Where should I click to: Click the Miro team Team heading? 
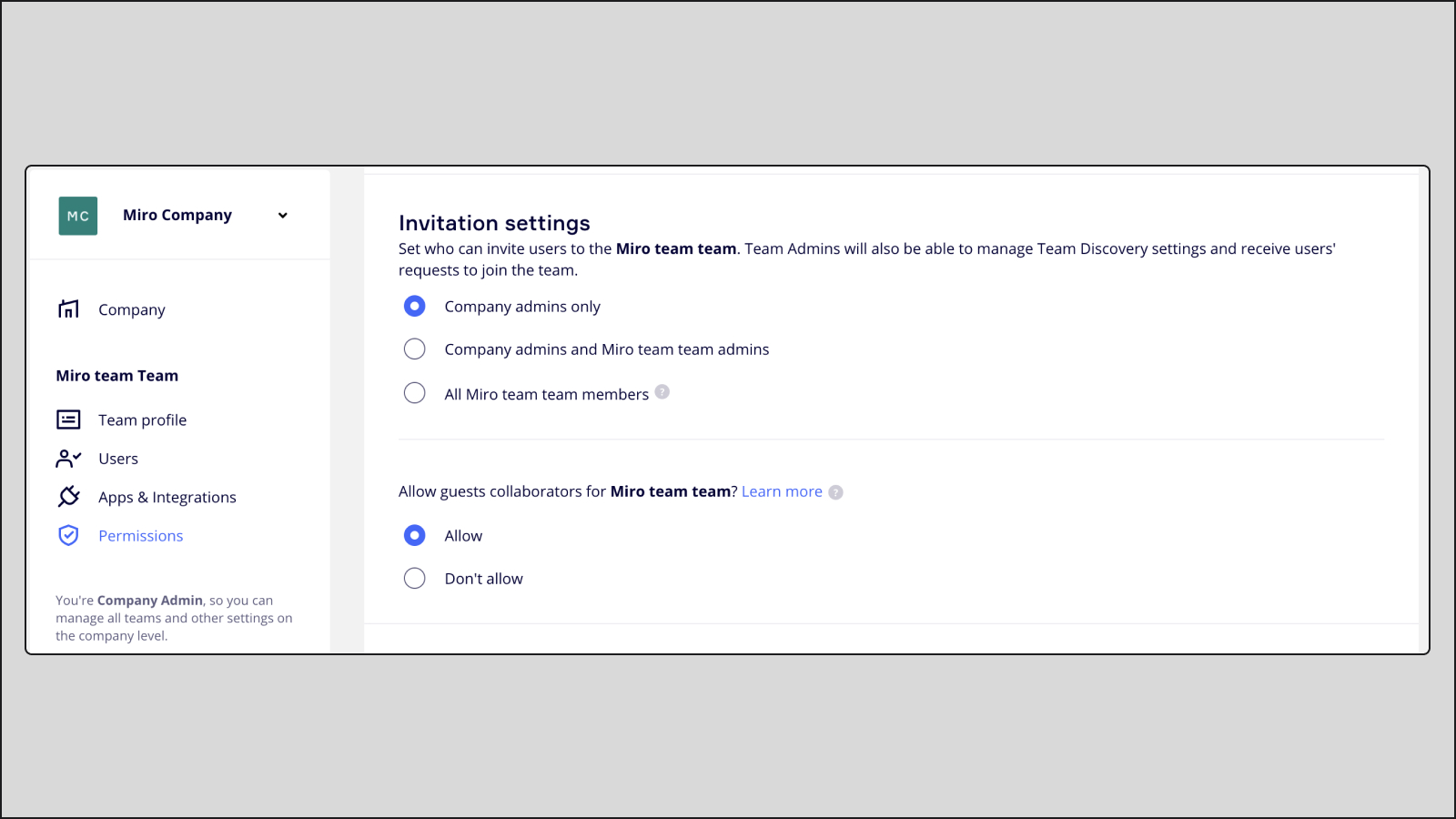pos(116,375)
